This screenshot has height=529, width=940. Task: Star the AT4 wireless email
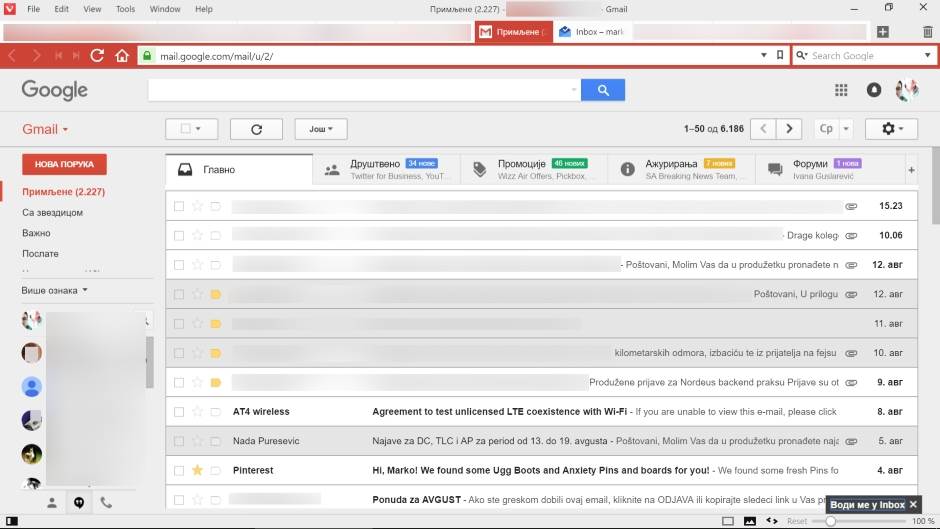197,411
